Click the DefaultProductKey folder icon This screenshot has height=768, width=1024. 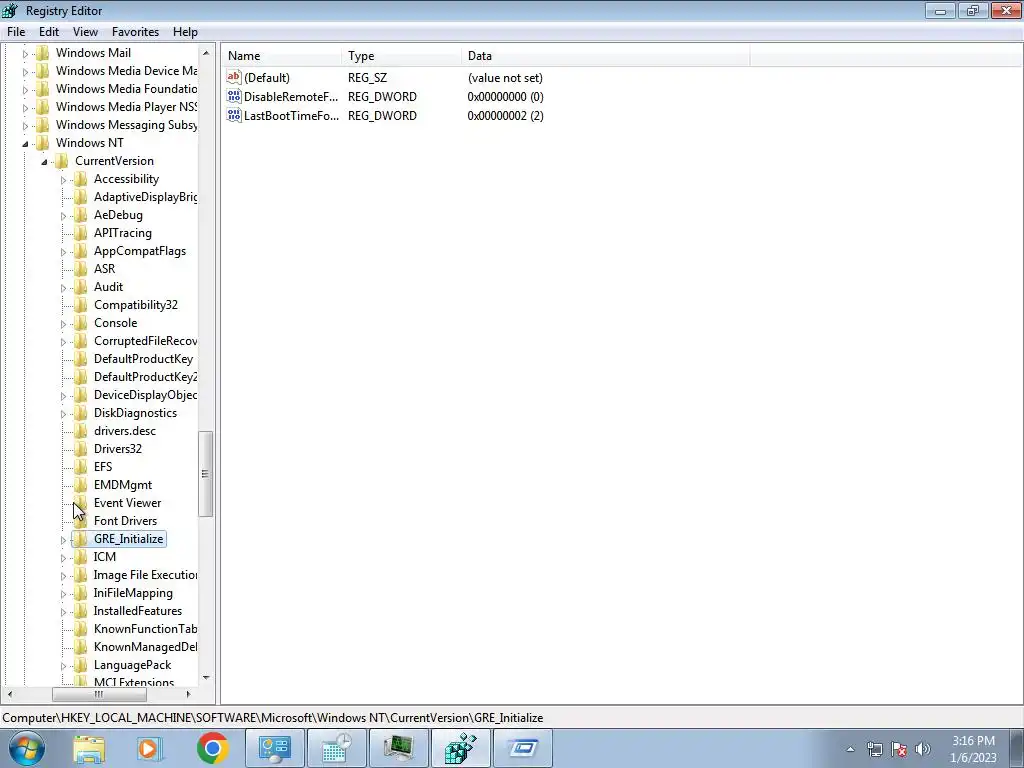[x=80, y=359]
